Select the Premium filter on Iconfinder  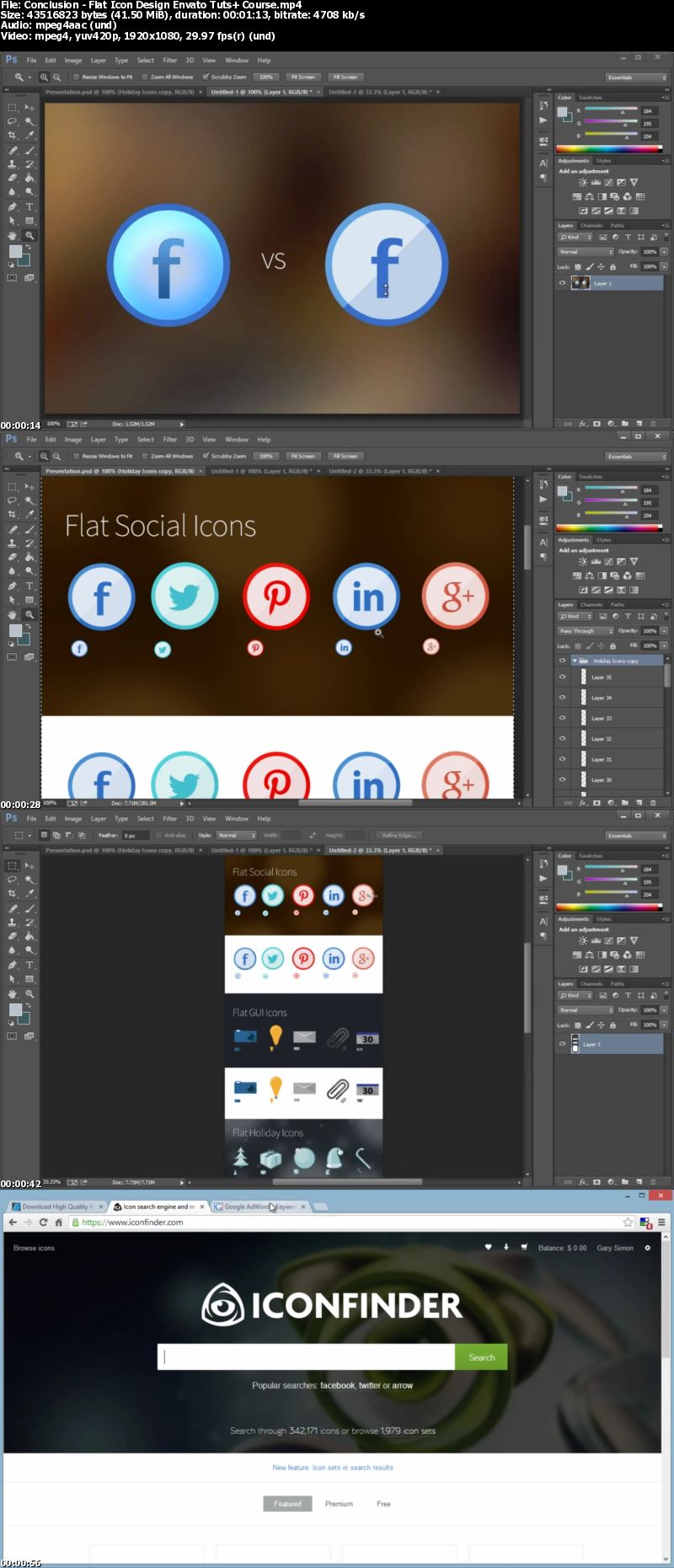[339, 1503]
